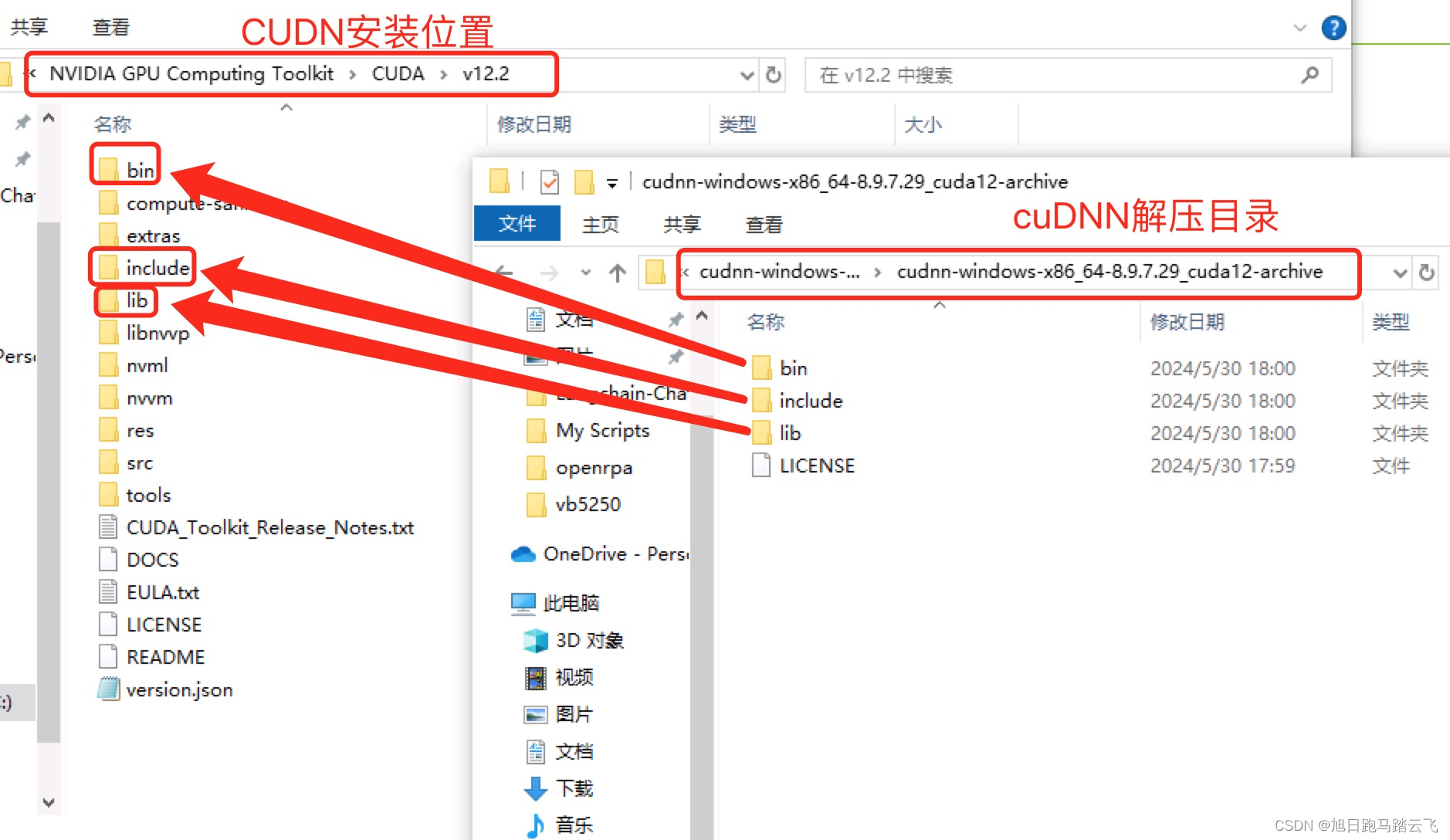1450x840 pixels.
Task: Refresh the cuDNN archive folder view
Action: pyautogui.click(x=1426, y=273)
